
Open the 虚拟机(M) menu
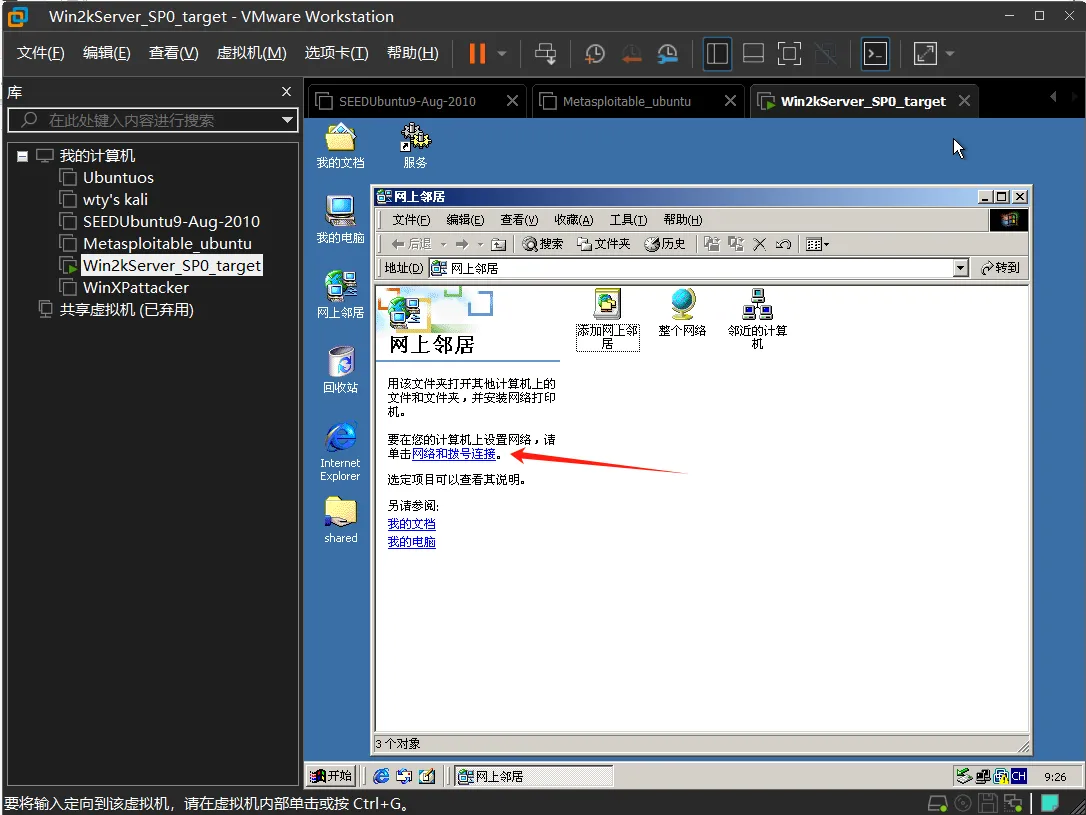click(251, 53)
